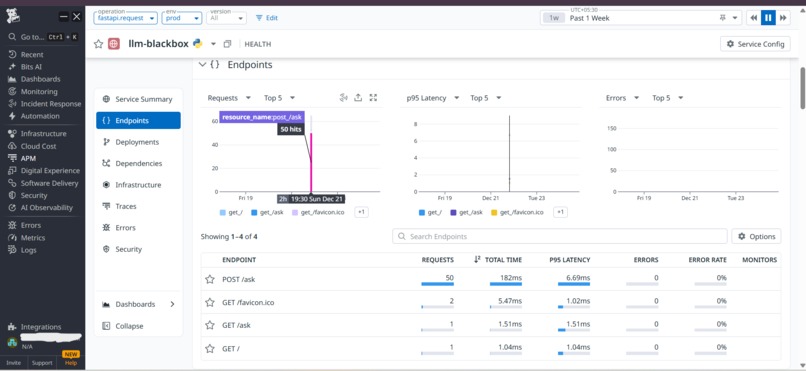Open the env prod dropdown

(x=181, y=17)
